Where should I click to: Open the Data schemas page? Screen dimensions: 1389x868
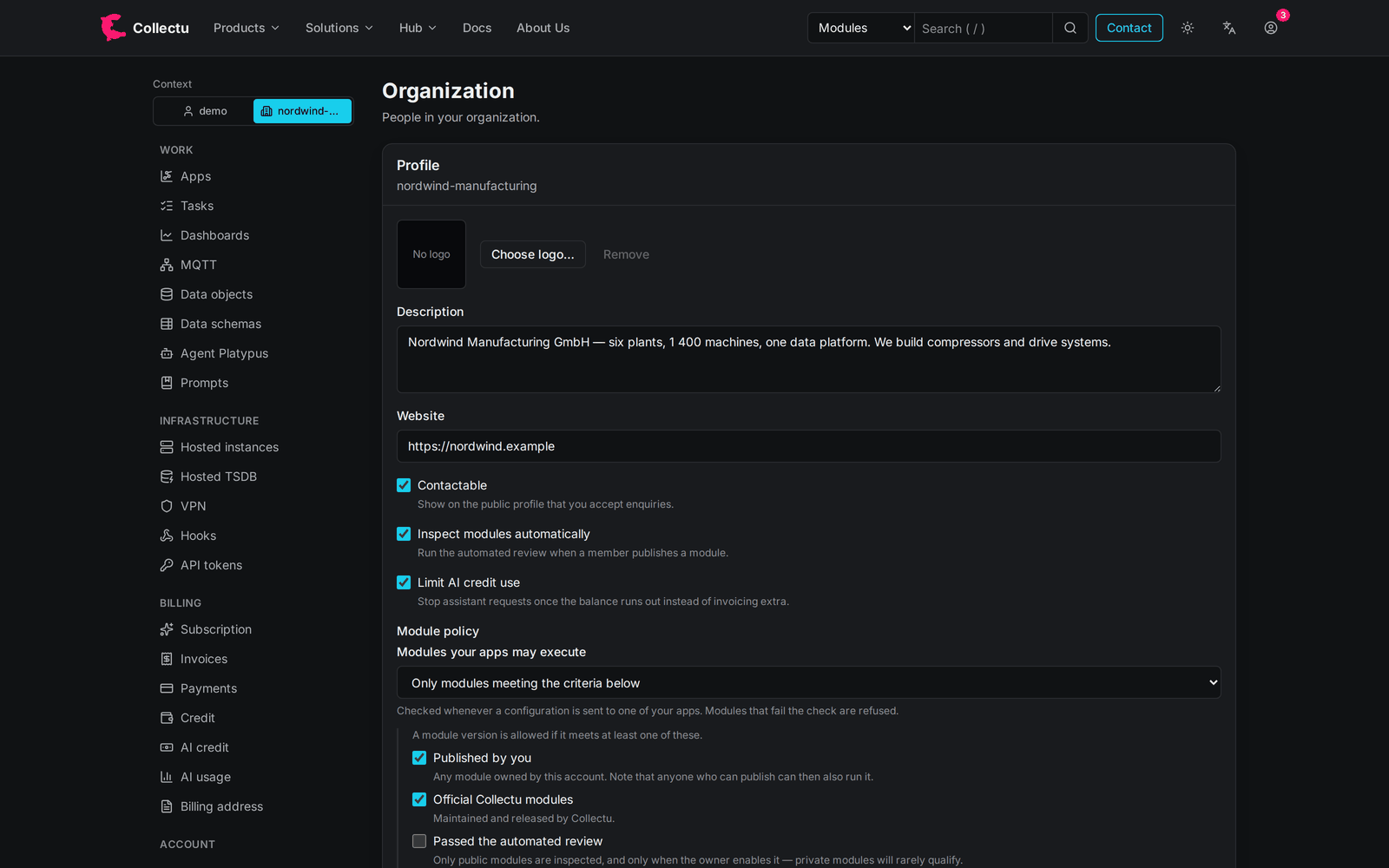[x=221, y=324]
